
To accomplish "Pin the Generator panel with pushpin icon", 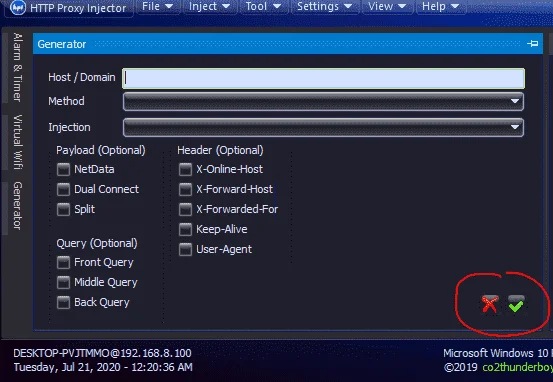I will [x=533, y=44].
